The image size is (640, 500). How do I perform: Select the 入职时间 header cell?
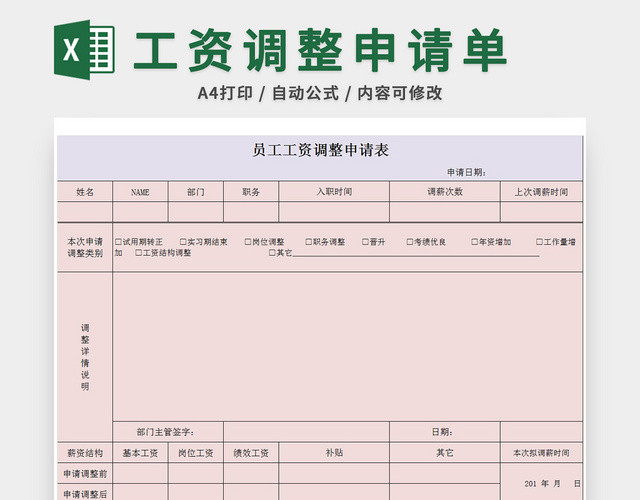click(334, 191)
